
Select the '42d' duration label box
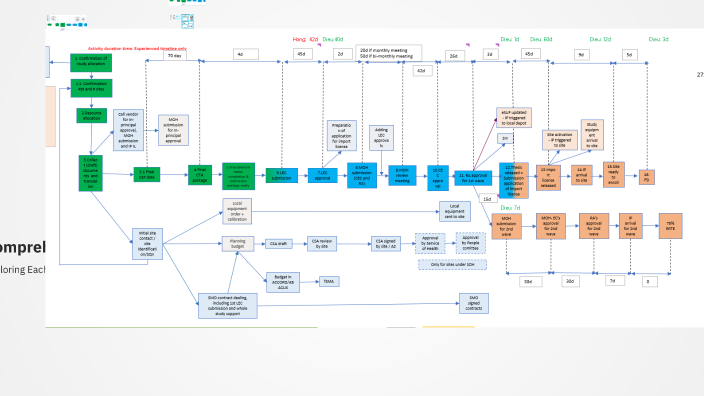click(422, 70)
